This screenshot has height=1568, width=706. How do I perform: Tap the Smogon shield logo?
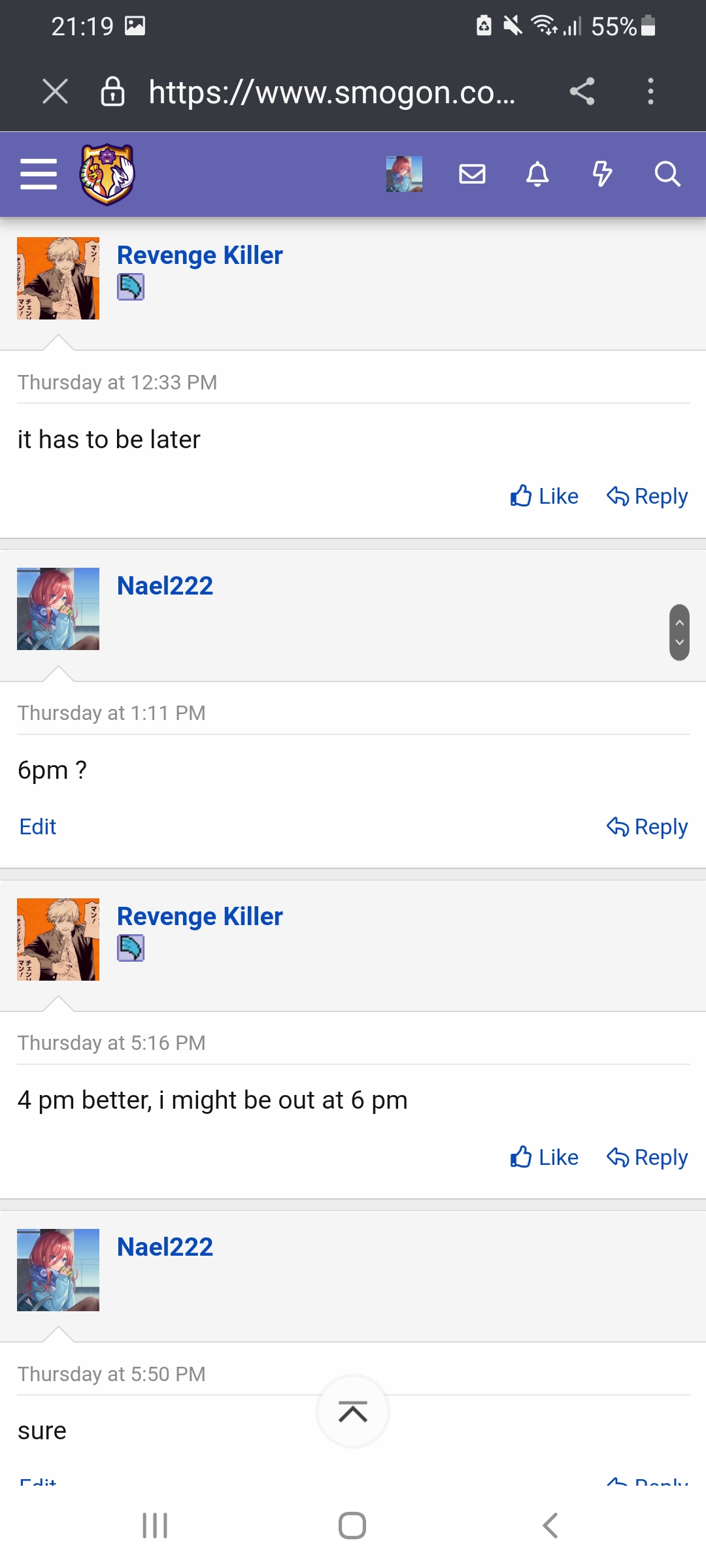click(107, 174)
